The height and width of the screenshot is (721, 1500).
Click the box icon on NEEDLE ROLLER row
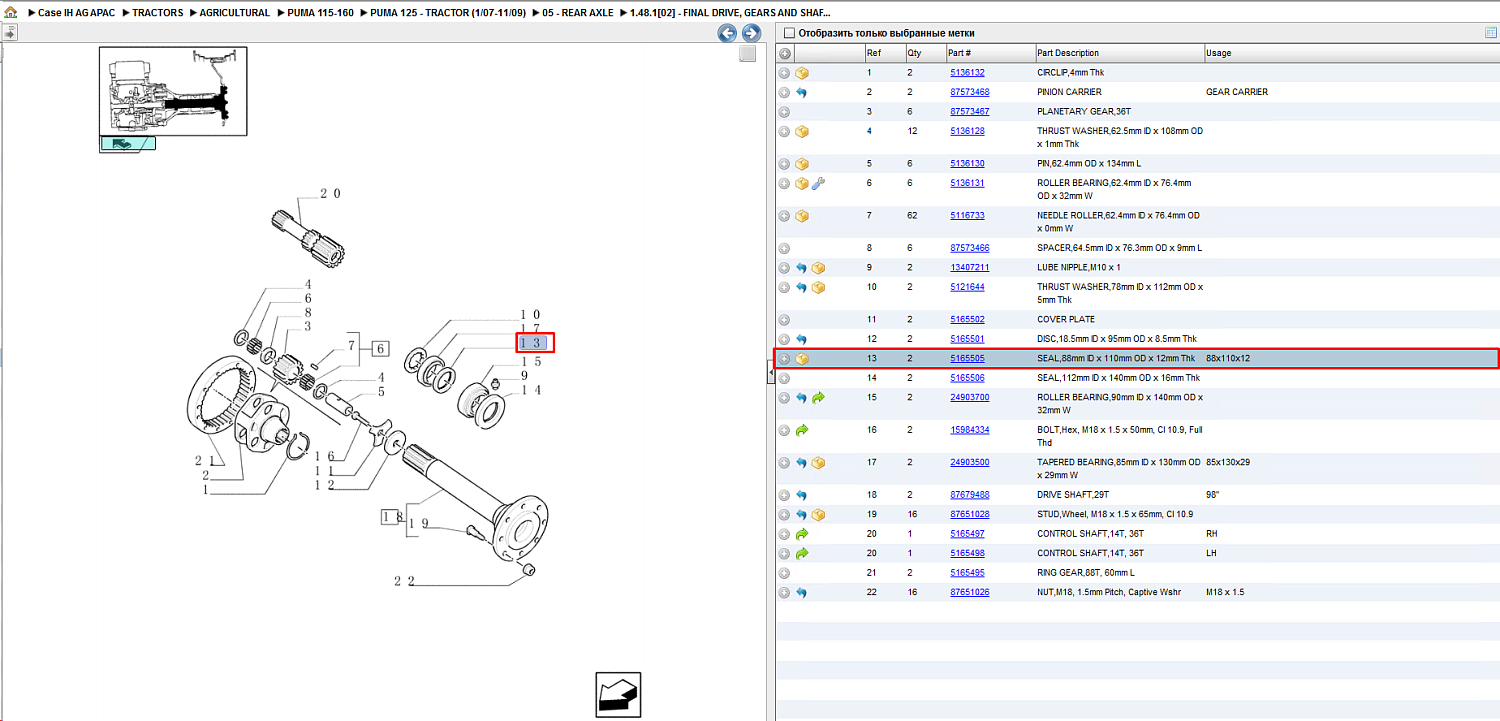pyautogui.click(x=802, y=216)
